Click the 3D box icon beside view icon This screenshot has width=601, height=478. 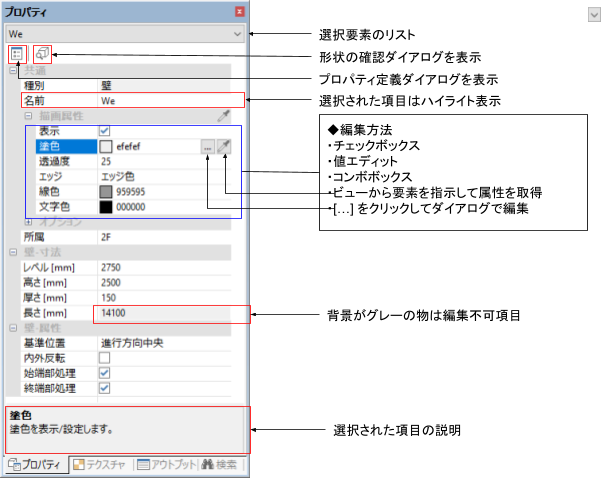pyautogui.click(x=42, y=53)
